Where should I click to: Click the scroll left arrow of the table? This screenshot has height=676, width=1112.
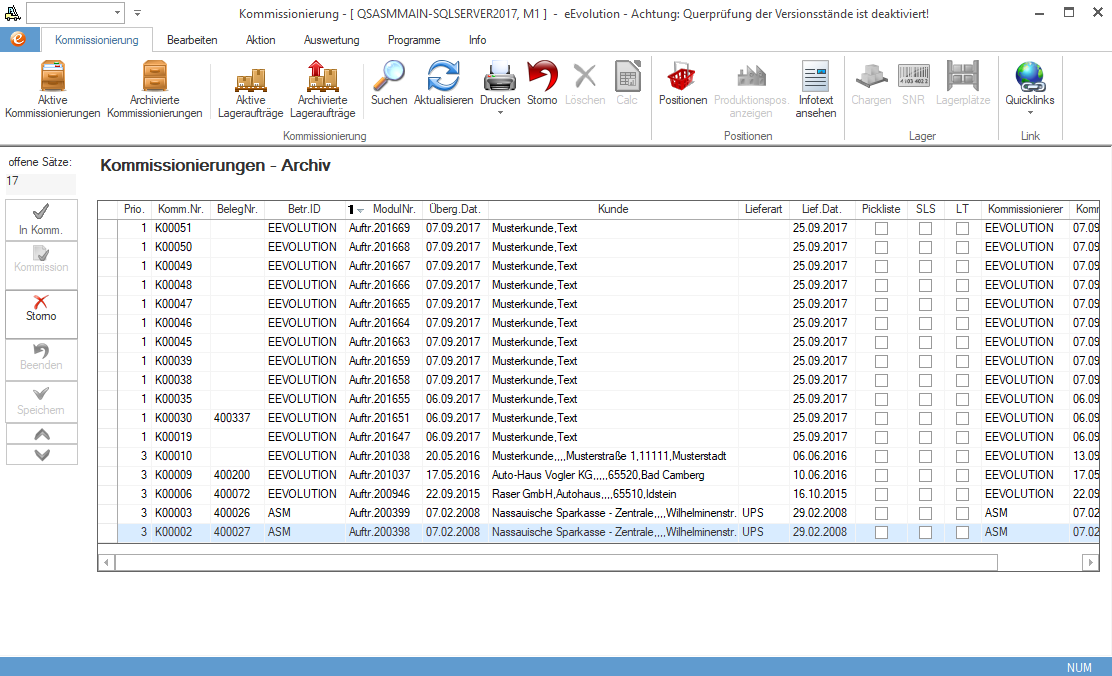pos(106,563)
